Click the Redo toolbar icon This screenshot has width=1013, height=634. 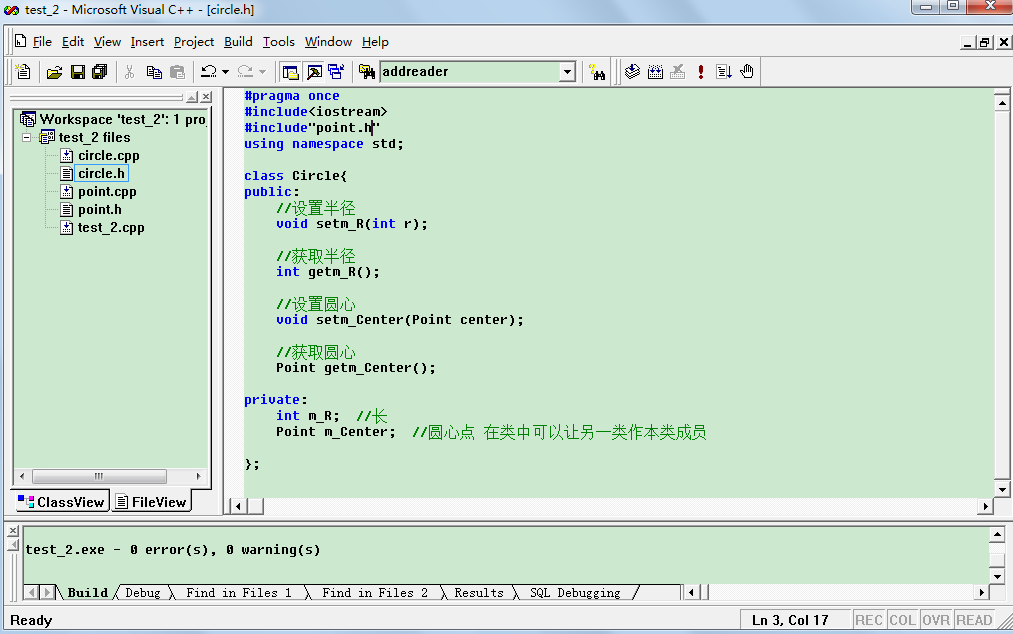(x=245, y=72)
